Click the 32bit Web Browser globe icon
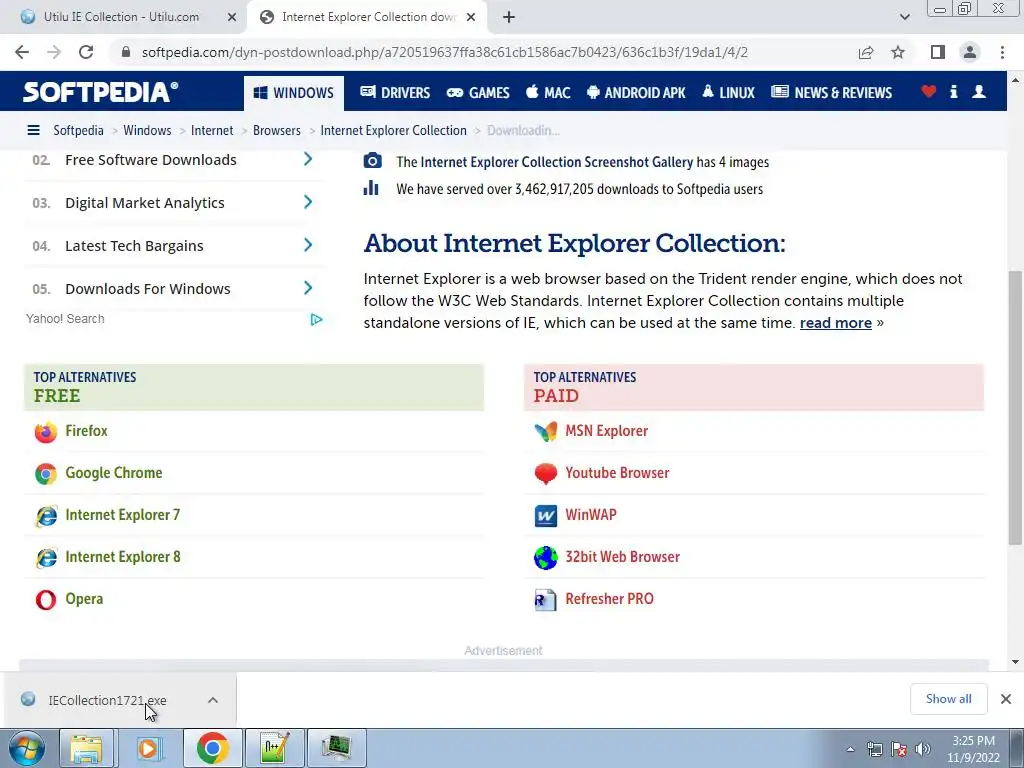1024x768 pixels. click(x=545, y=557)
